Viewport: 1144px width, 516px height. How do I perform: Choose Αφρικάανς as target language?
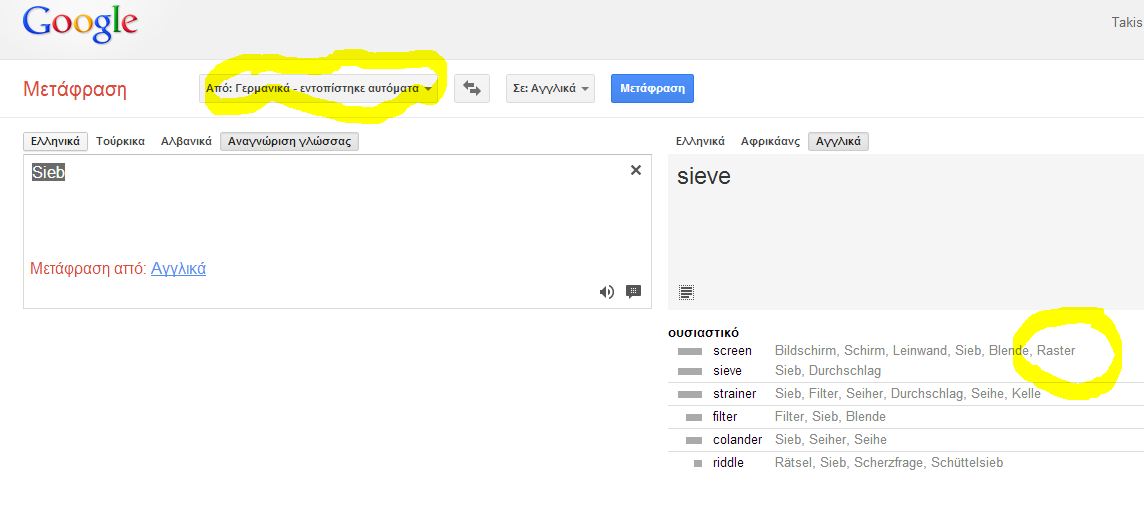[x=770, y=142]
